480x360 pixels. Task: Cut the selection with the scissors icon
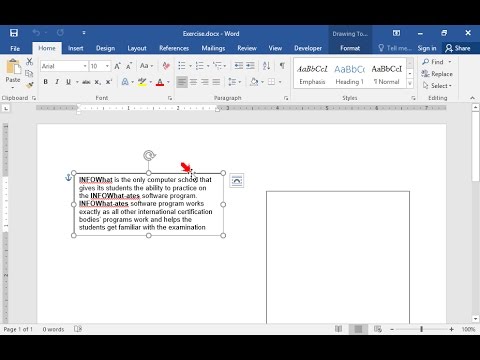(x=29, y=61)
